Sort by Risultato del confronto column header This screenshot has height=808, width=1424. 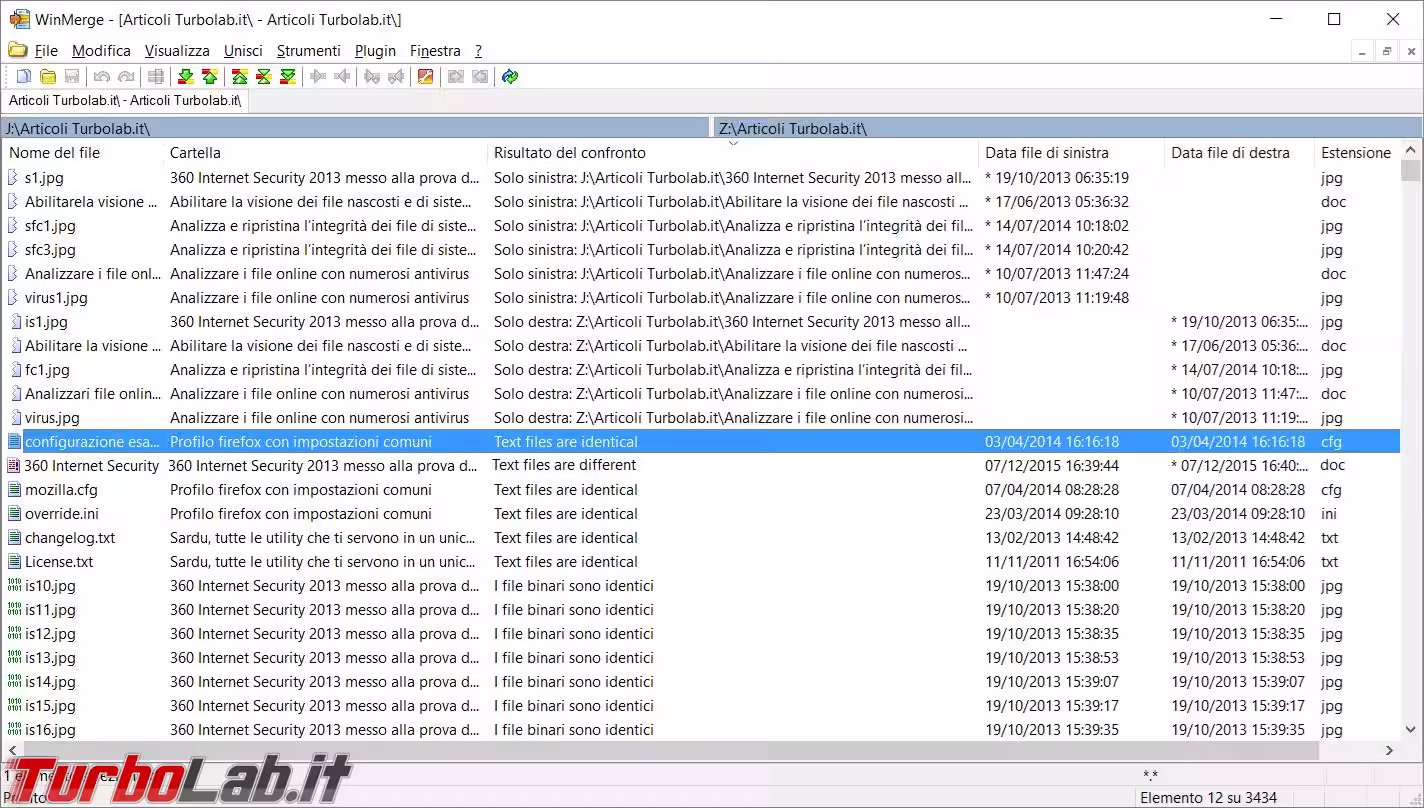pyautogui.click(x=570, y=153)
